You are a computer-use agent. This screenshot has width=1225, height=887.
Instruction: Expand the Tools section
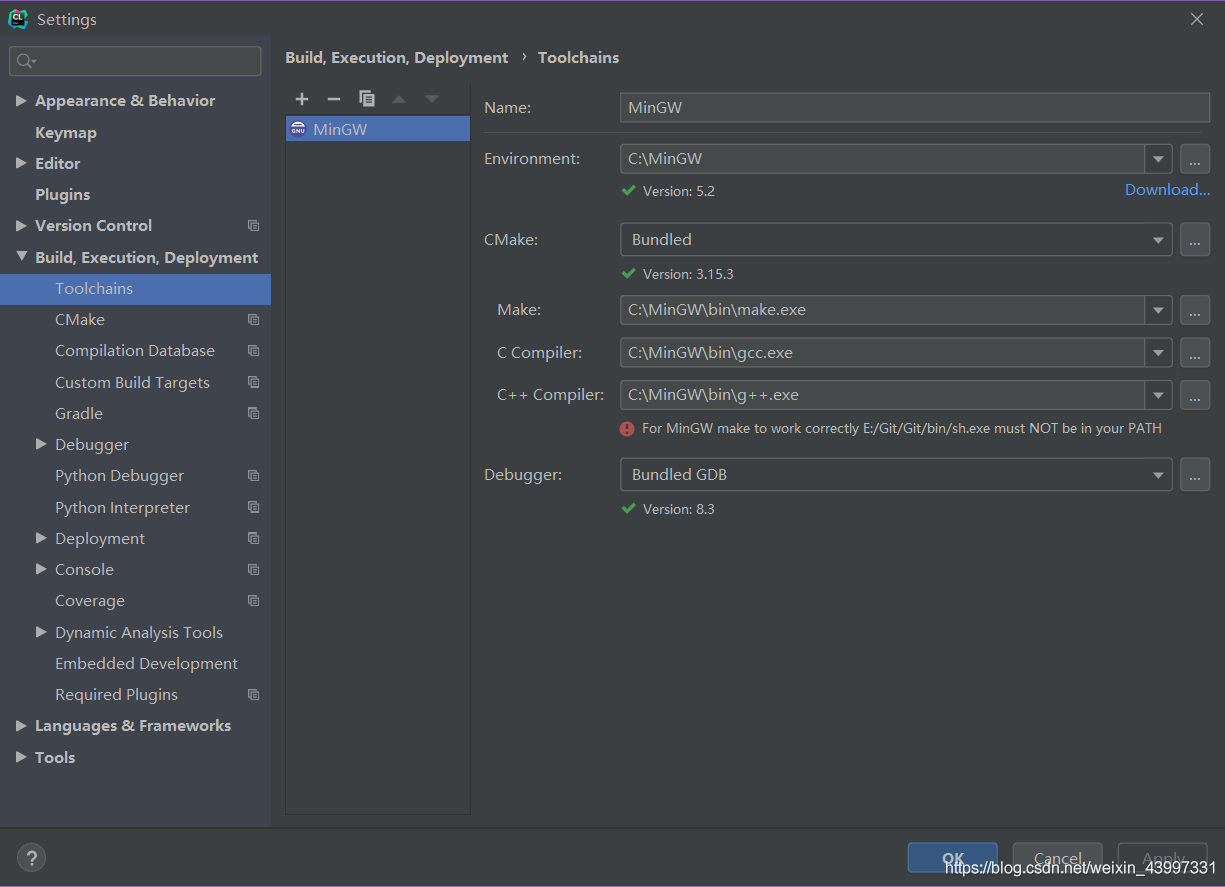point(21,757)
